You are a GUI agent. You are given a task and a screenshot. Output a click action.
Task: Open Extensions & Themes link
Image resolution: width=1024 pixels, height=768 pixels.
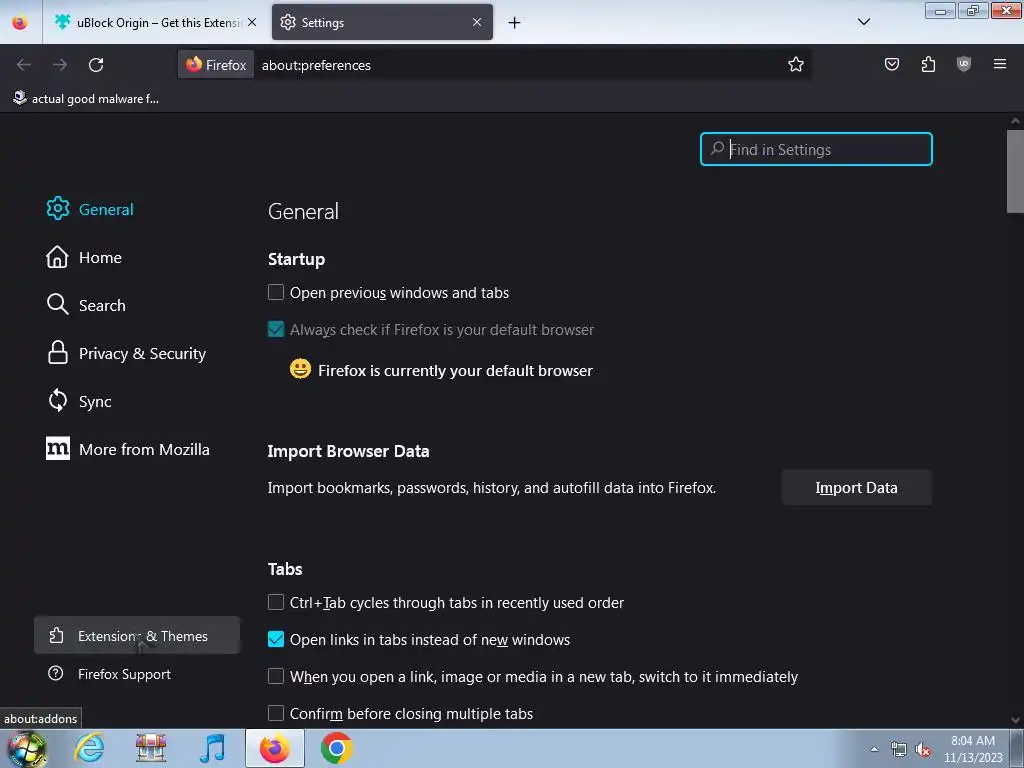(x=137, y=635)
